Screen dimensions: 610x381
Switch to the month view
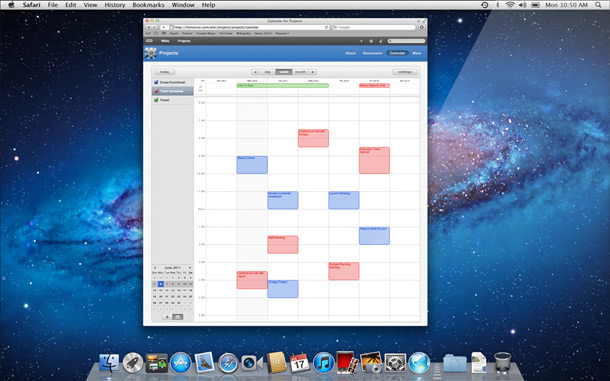pos(300,72)
